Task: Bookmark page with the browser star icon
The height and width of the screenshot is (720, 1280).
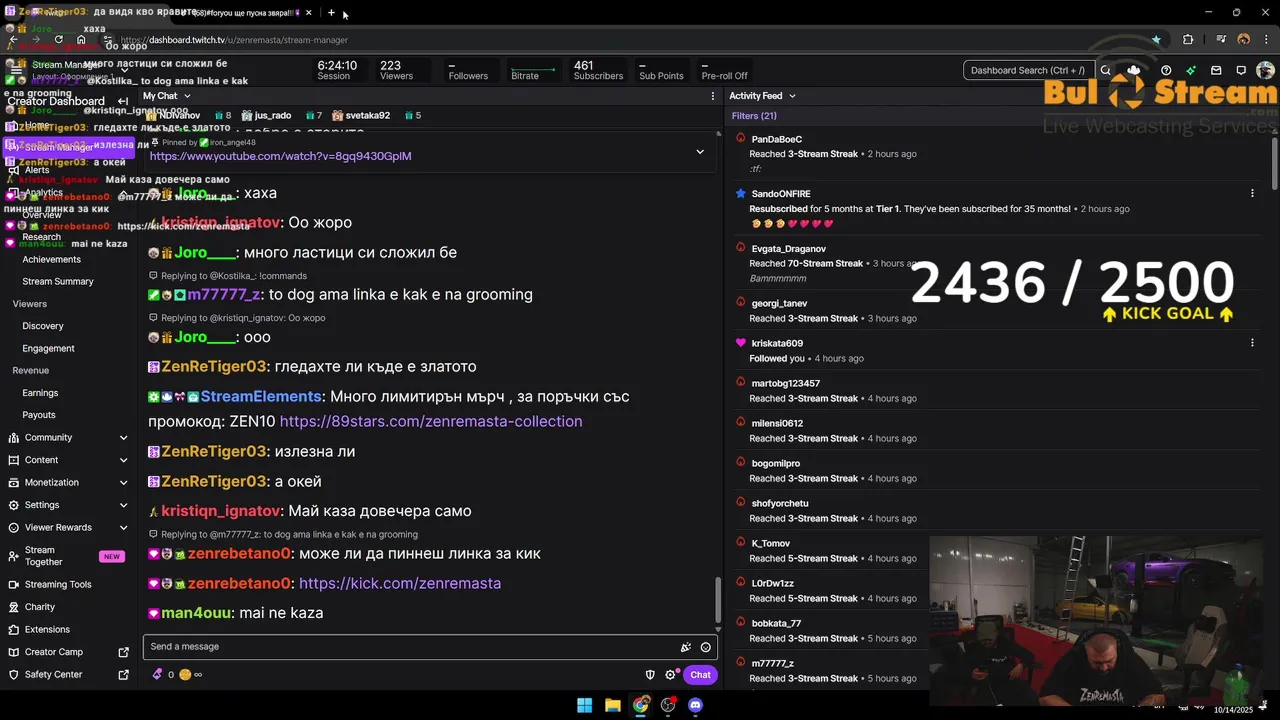Action: [x=1156, y=40]
